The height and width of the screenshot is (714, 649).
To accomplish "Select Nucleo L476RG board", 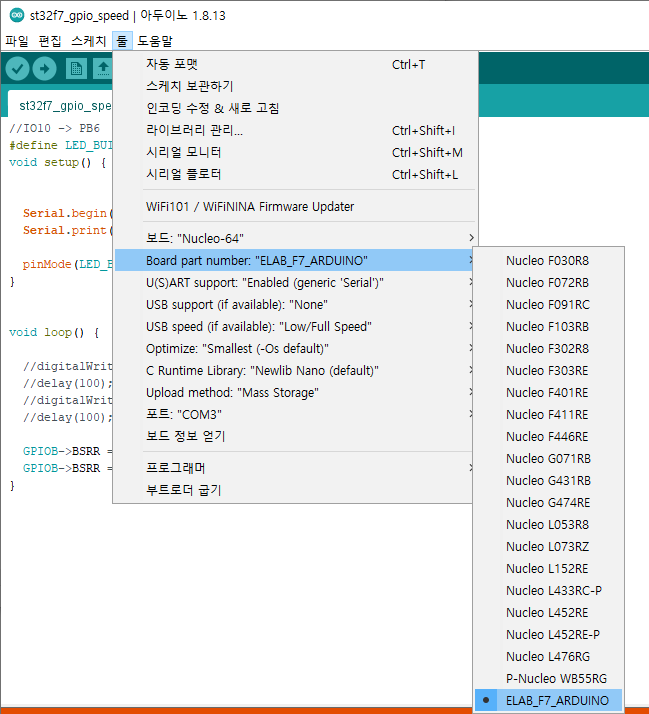I will 548,657.
